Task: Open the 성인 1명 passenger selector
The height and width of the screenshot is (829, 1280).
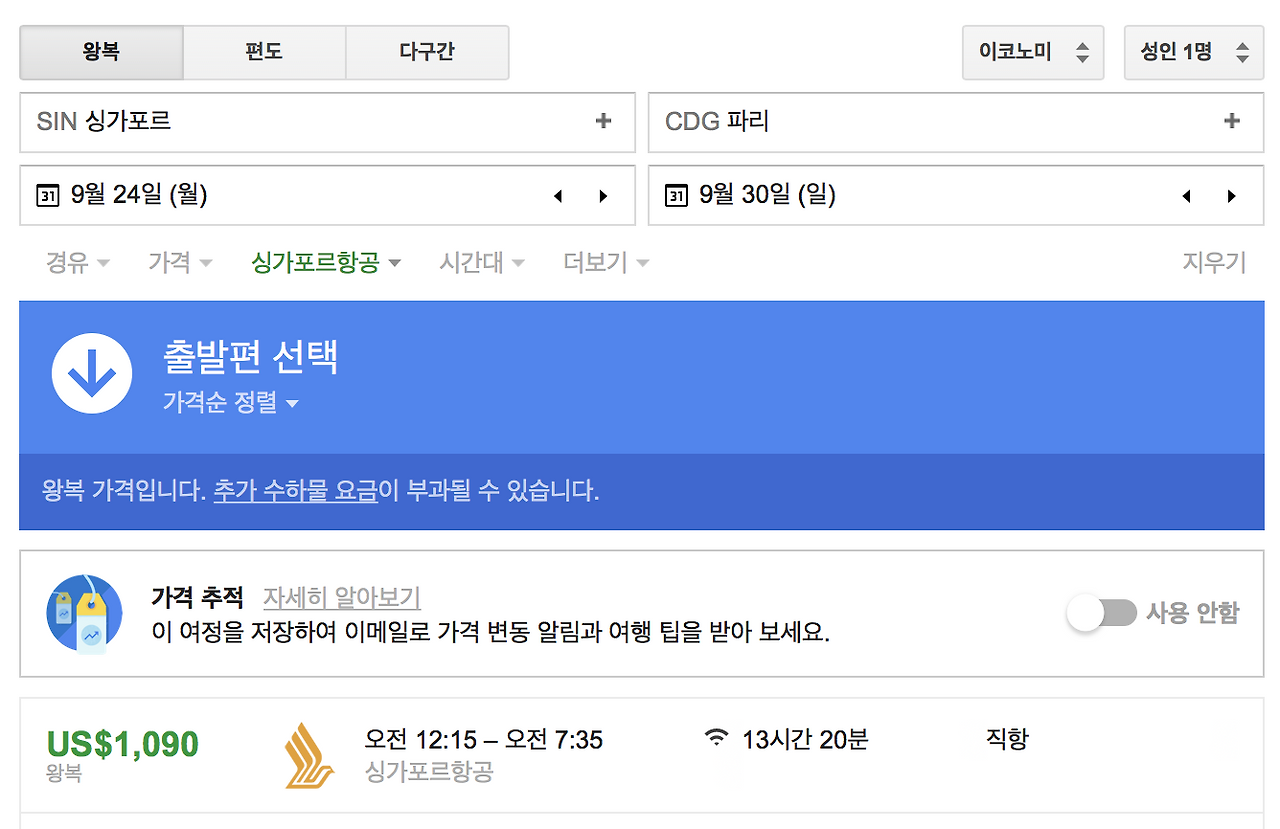Action: pyautogui.click(x=1194, y=52)
